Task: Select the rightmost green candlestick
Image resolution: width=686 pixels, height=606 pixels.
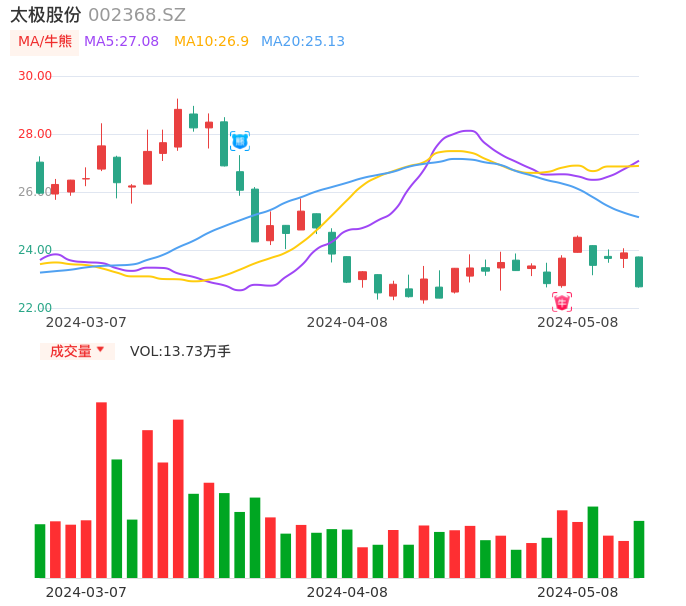Action: click(639, 272)
